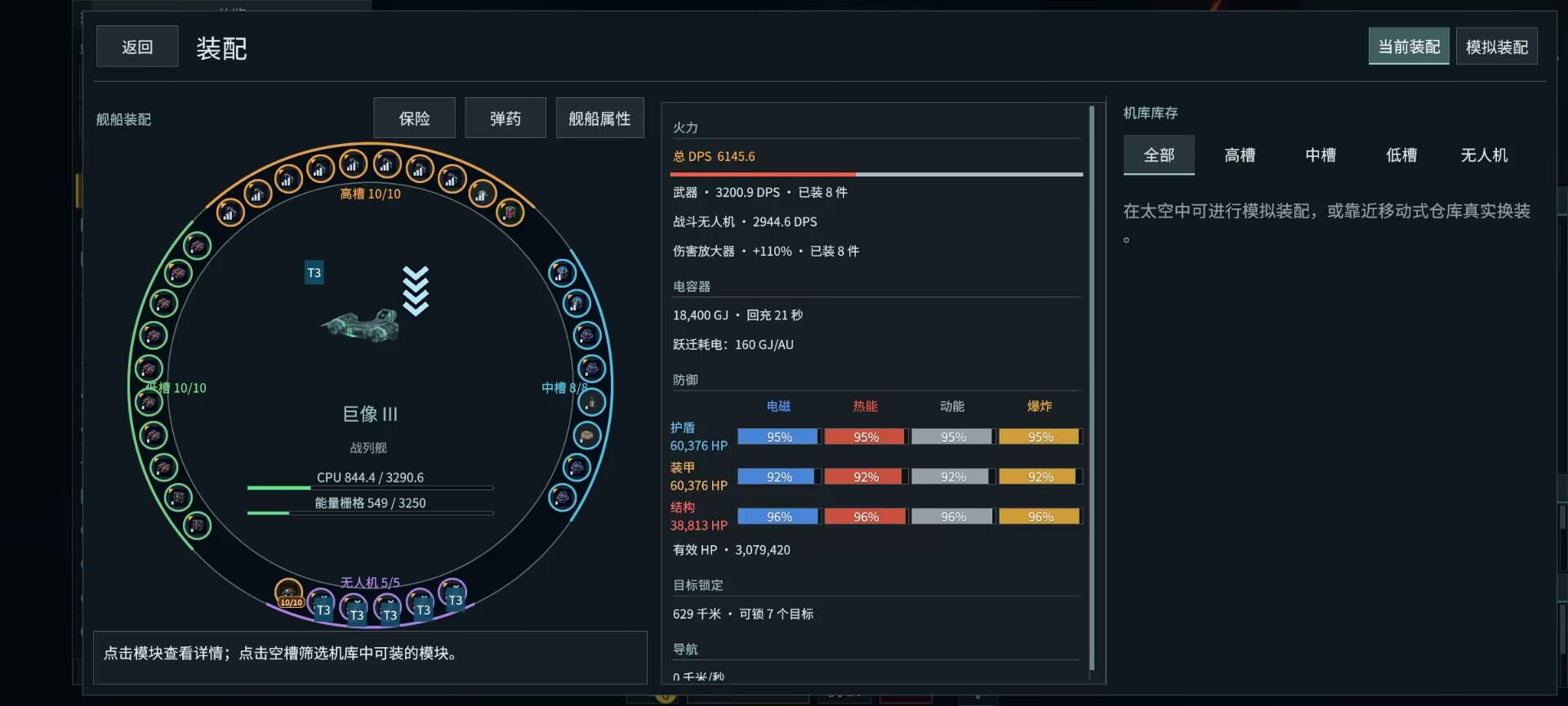Click the shield 电磁 95% resistance bar

pyautogui.click(x=779, y=436)
